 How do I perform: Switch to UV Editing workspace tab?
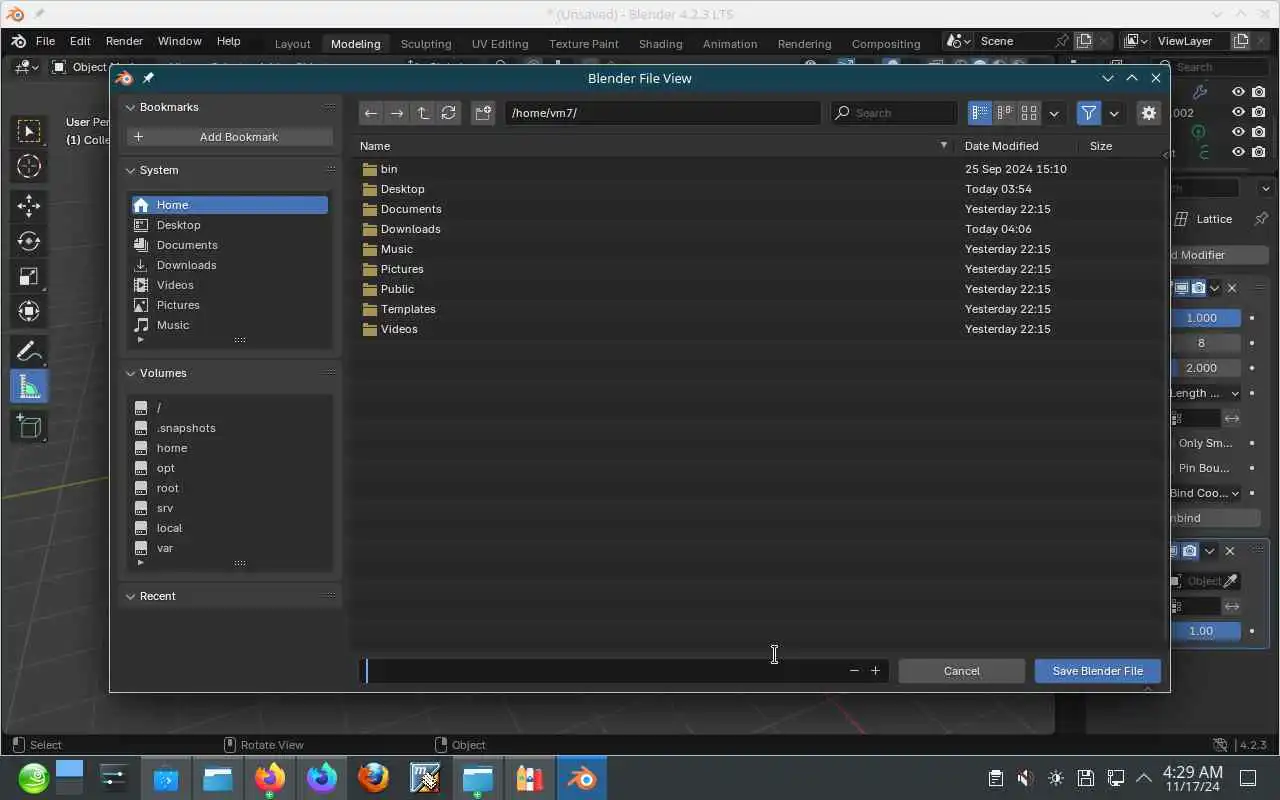pyautogui.click(x=500, y=44)
